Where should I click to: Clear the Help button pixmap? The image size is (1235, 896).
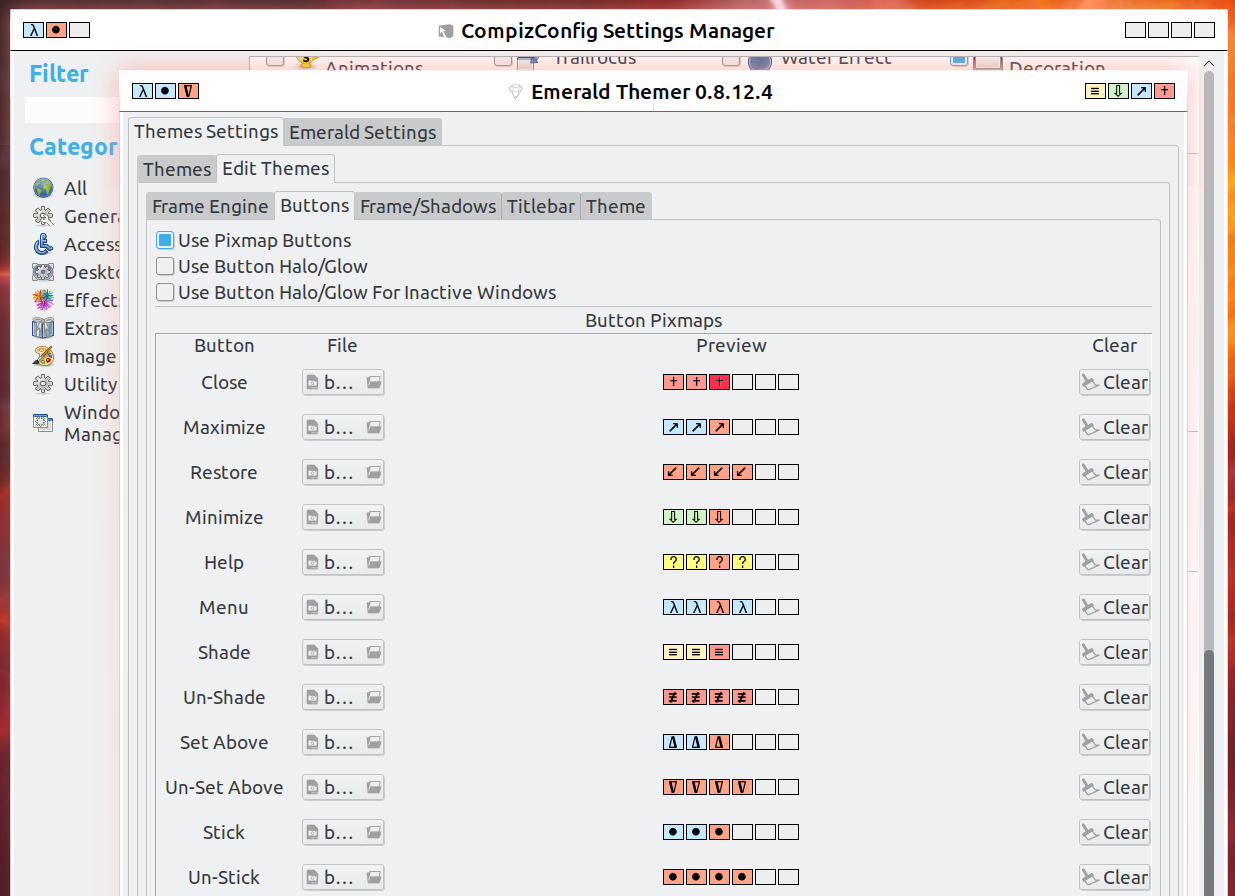[x=1114, y=563]
